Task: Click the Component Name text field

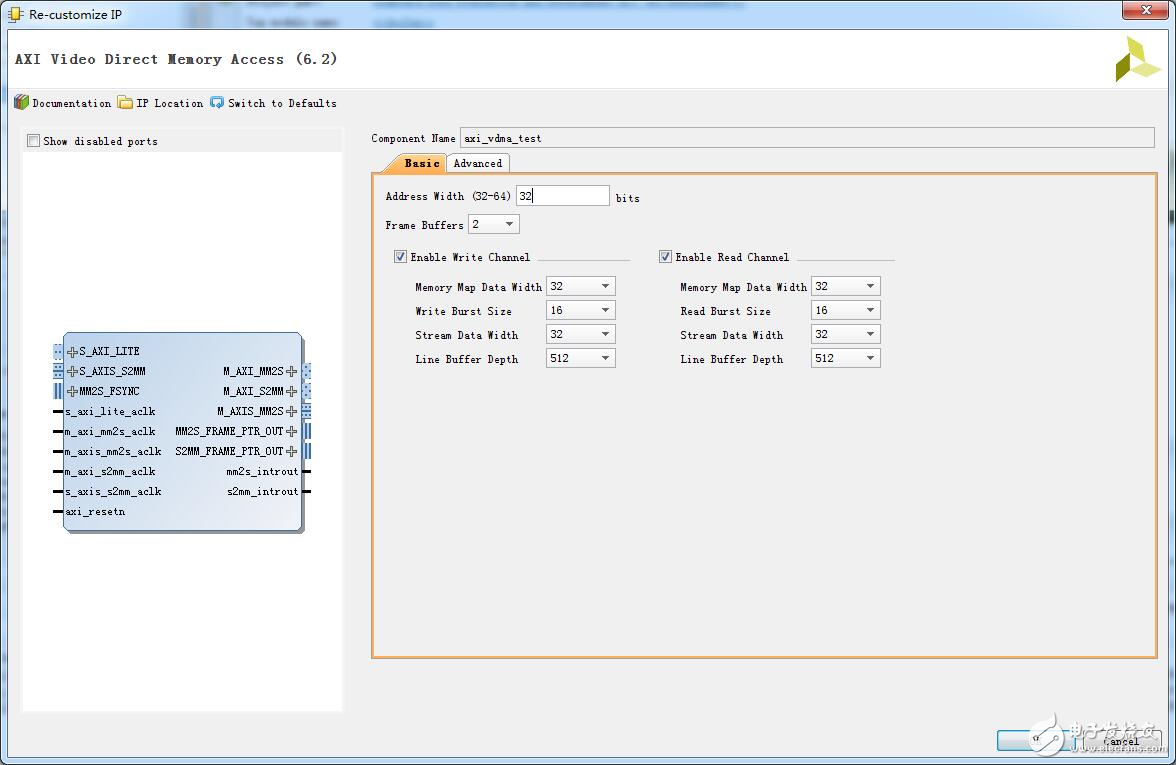Action: tap(806, 138)
